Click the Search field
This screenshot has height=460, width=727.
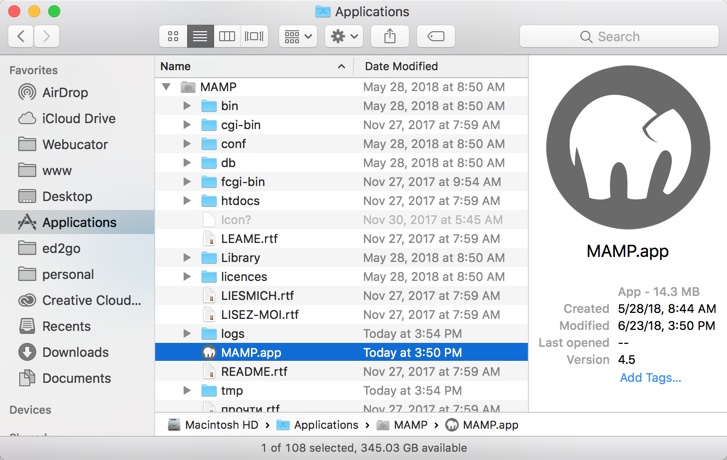tap(619, 36)
